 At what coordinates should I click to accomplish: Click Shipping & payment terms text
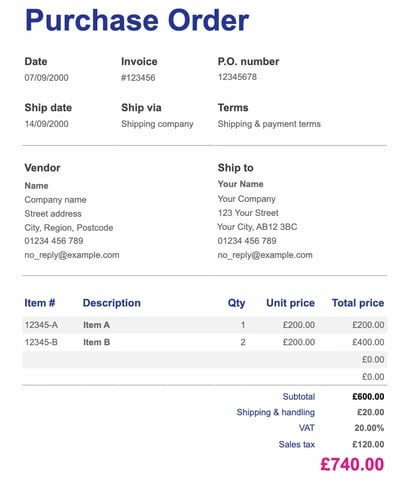269,124
